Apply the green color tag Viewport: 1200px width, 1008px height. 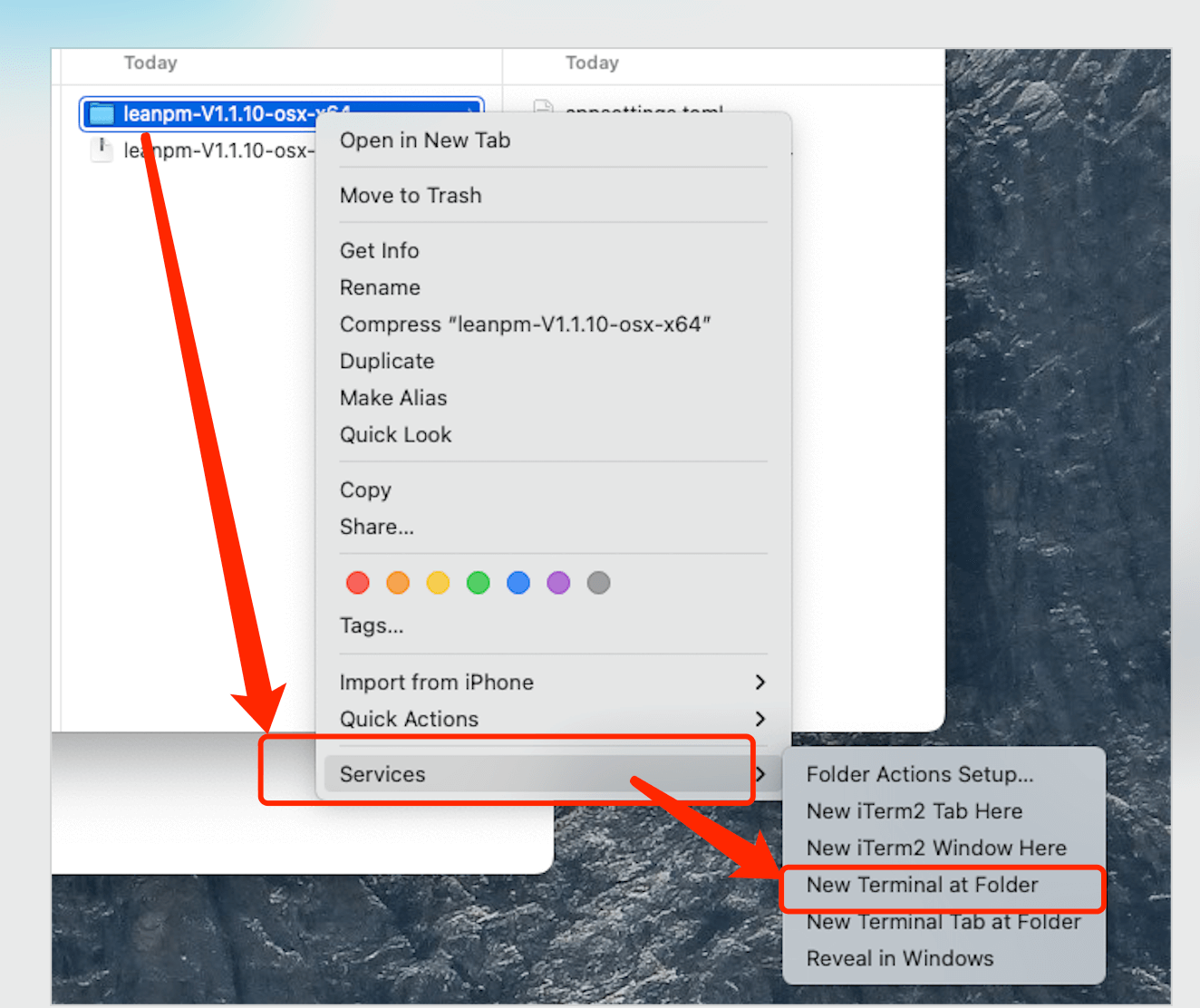478,583
